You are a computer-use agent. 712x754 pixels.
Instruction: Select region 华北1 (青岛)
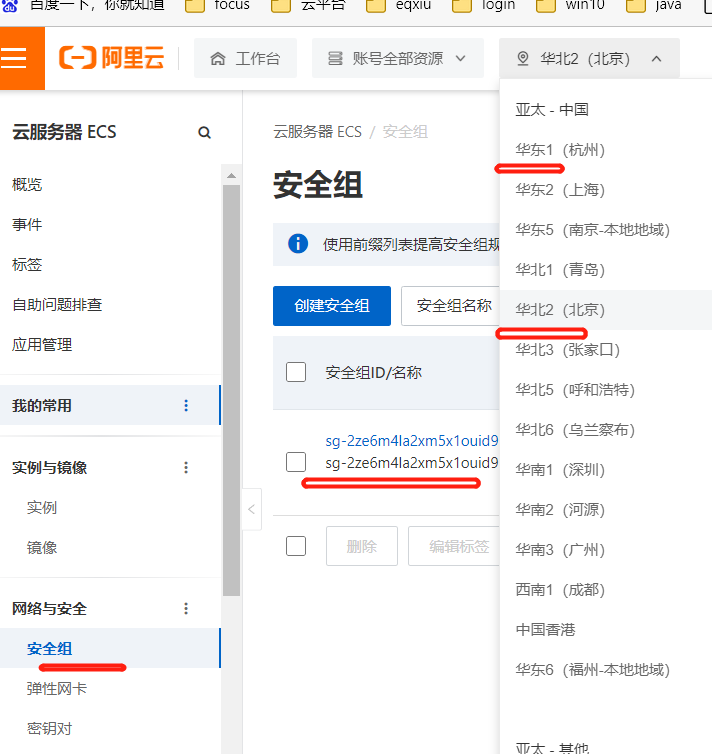point(560,270)
